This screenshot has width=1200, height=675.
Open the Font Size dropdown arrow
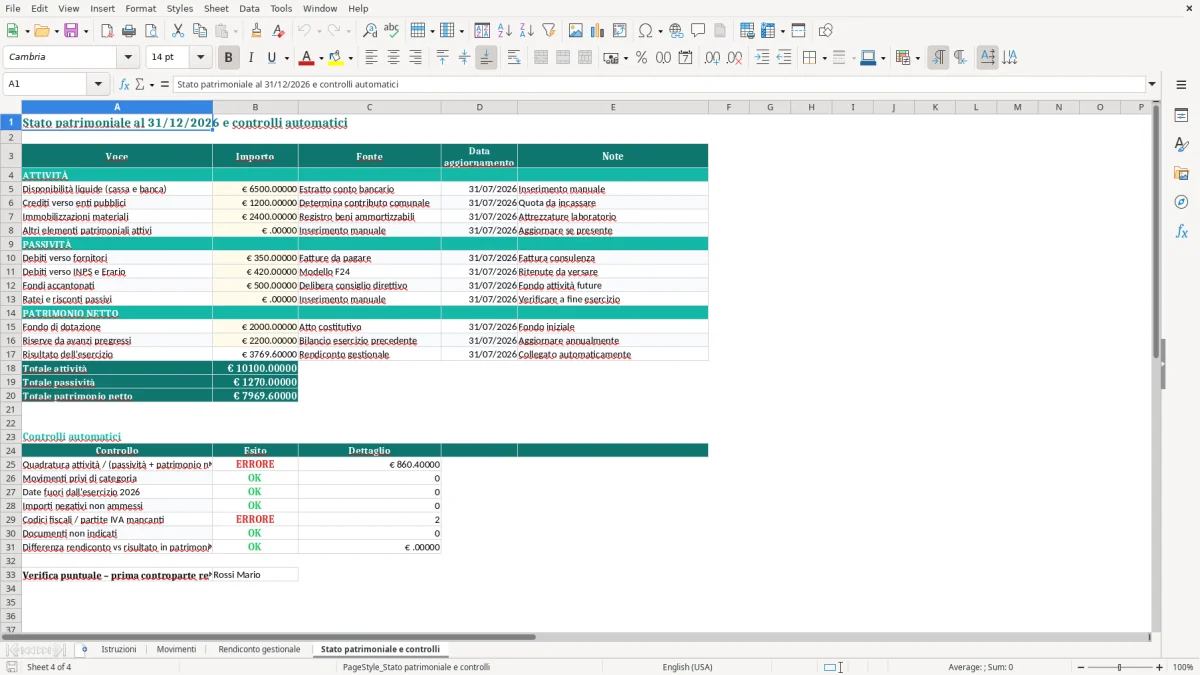point(201,58)
